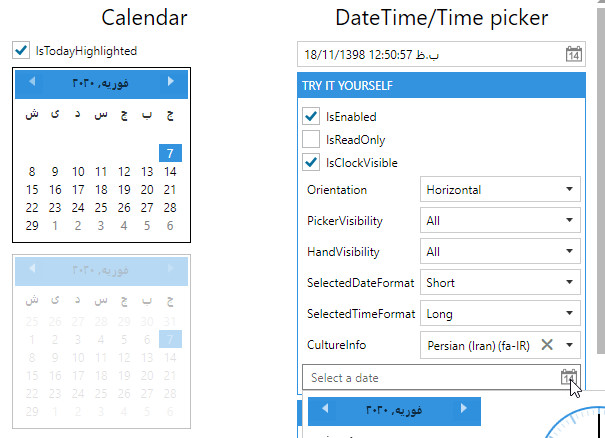The height and width of the screenshot is (438, 605).
Task: Click right arrow in popup calendar header
Action: coord(463,409)
